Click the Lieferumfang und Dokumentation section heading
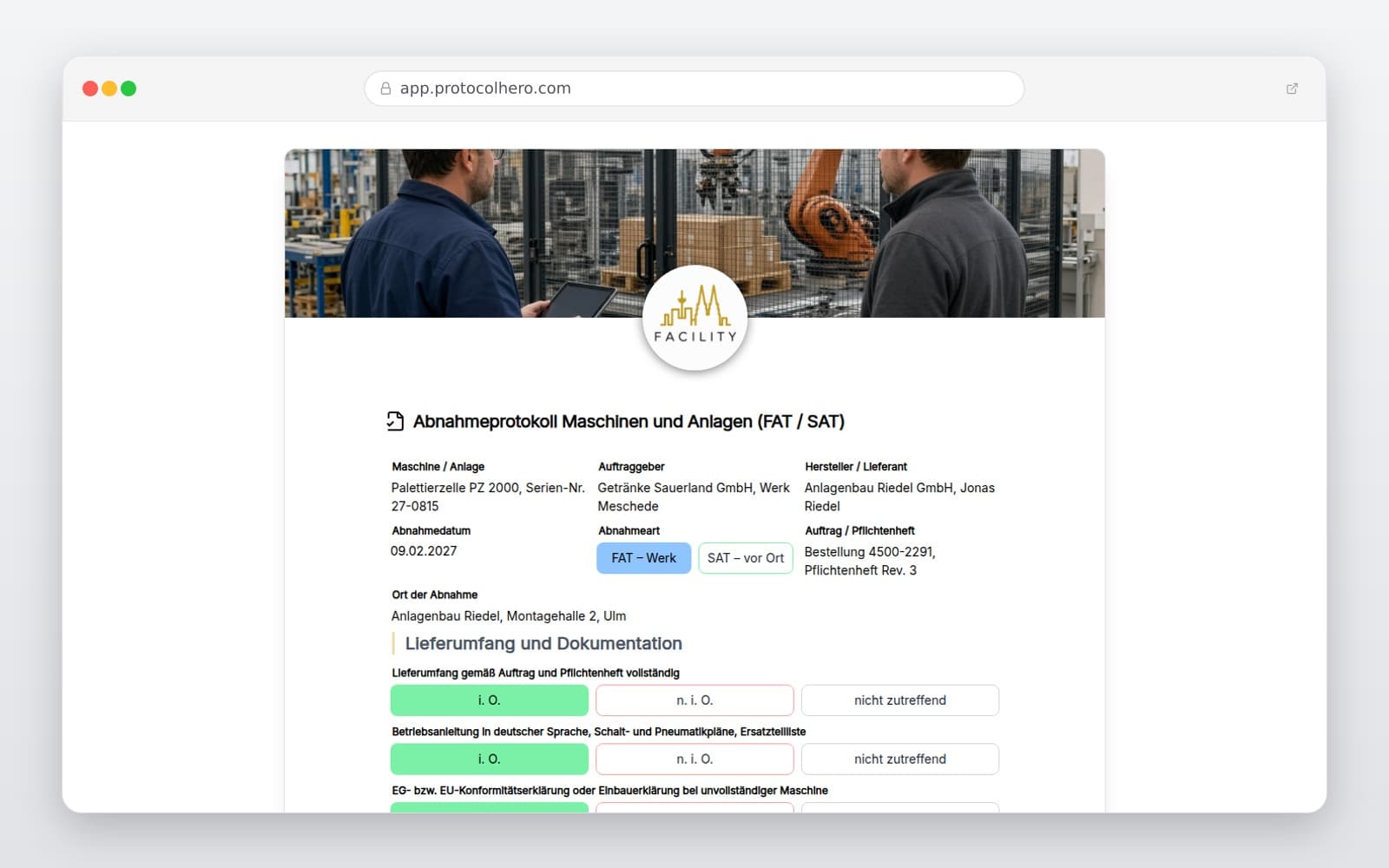This screenshot has height=868, width=1389. point(543,643)
